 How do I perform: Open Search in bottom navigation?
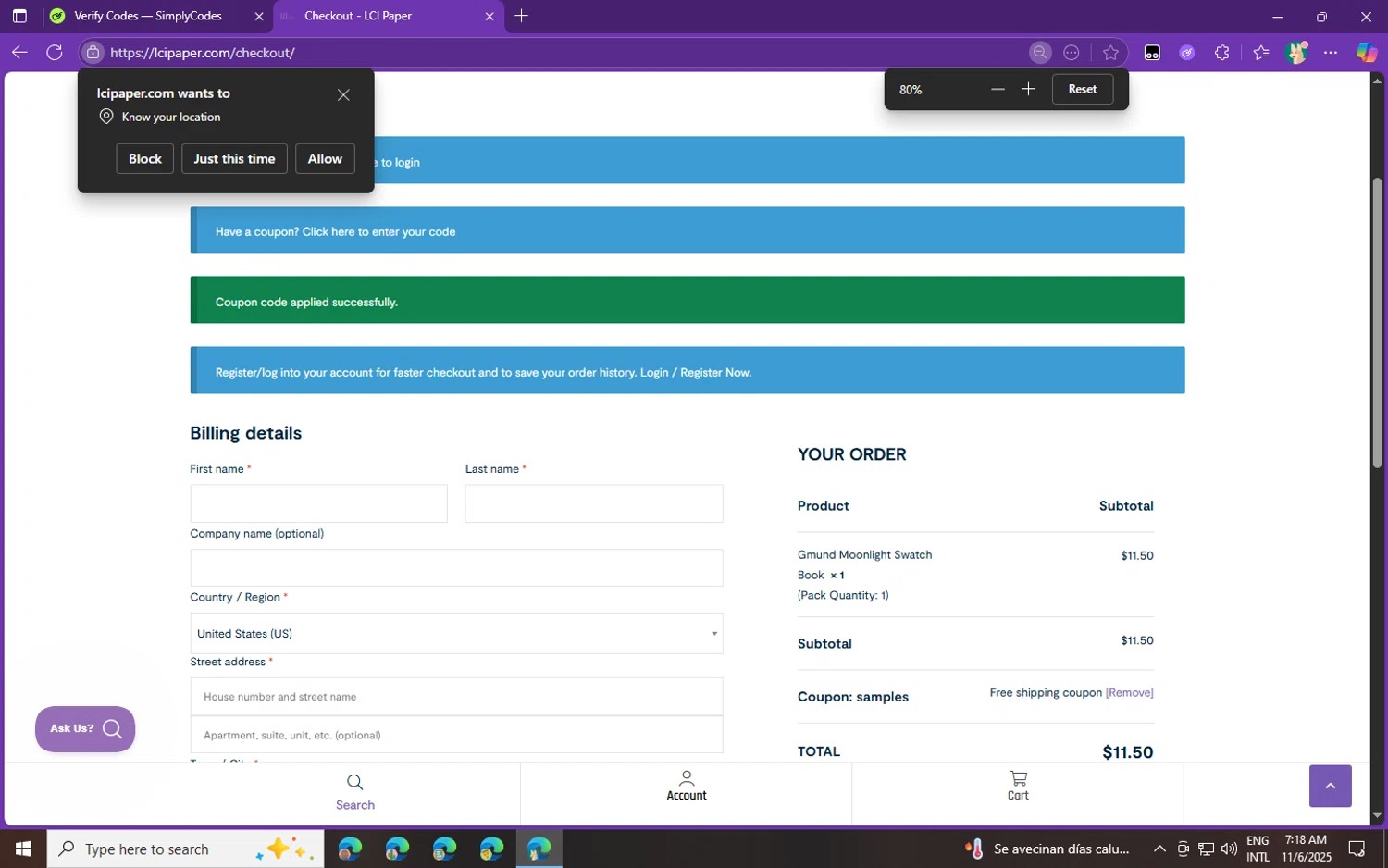point(355,793)
